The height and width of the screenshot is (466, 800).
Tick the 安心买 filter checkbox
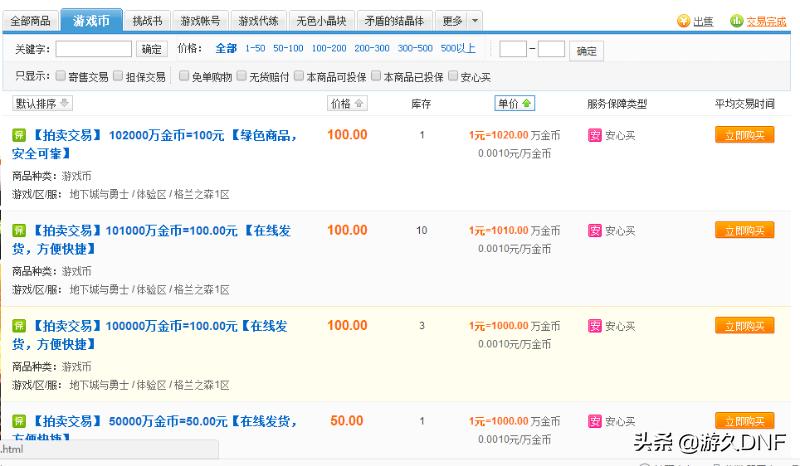pos(453,76)
